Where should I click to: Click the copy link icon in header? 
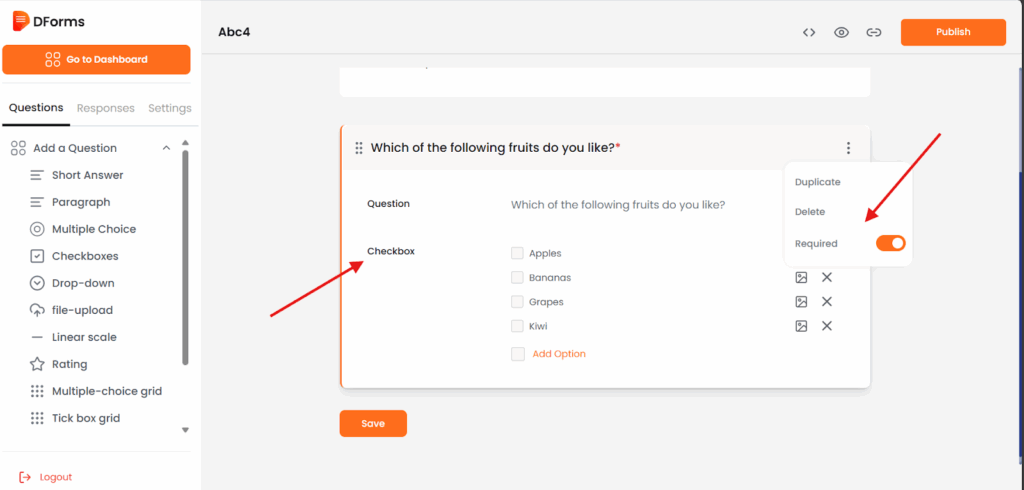874,32
